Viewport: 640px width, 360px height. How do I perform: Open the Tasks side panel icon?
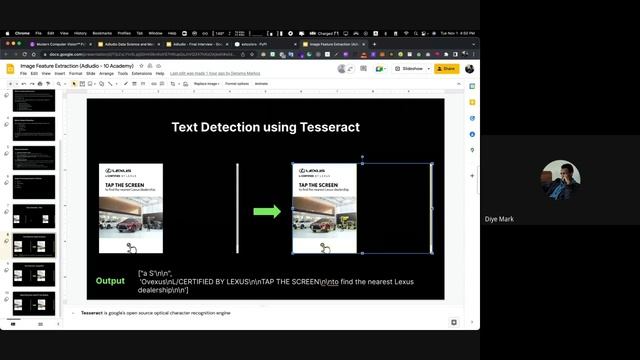pos(472,118)
